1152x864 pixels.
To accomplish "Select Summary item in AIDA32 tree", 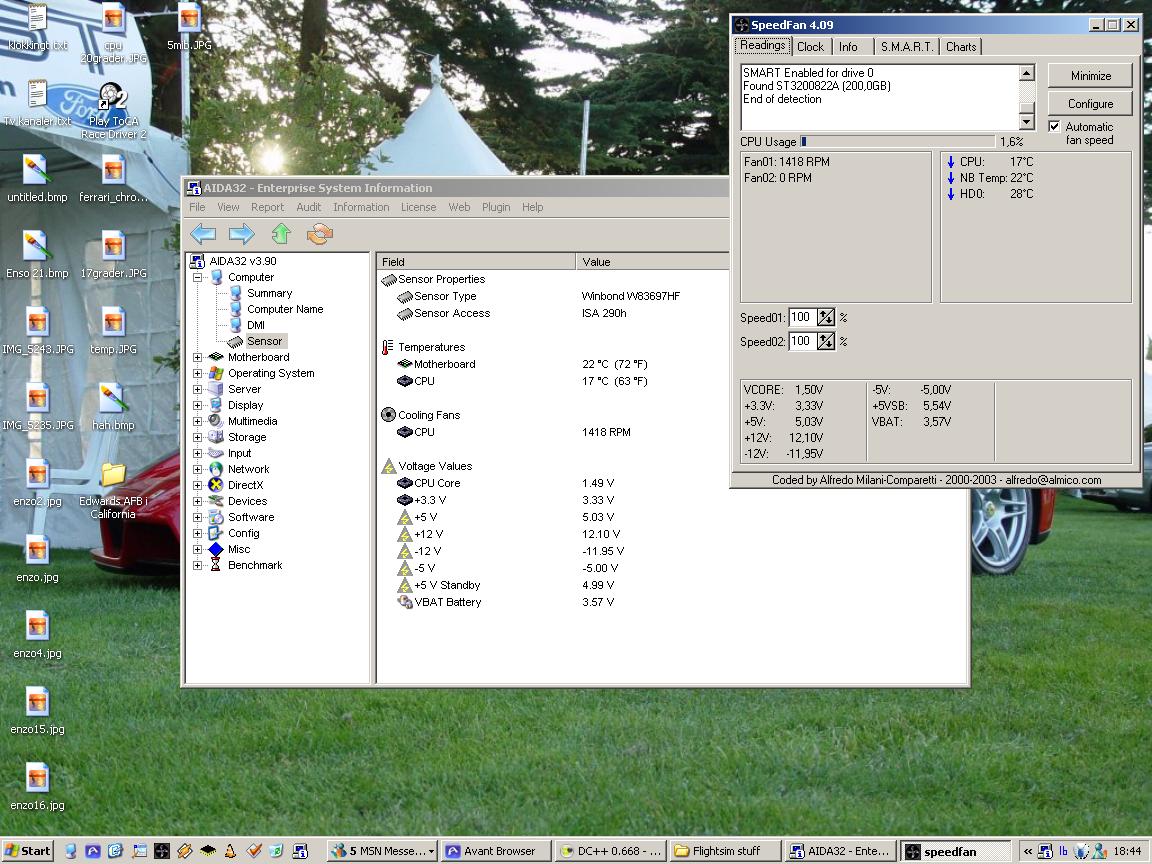I will coord(269,293).
